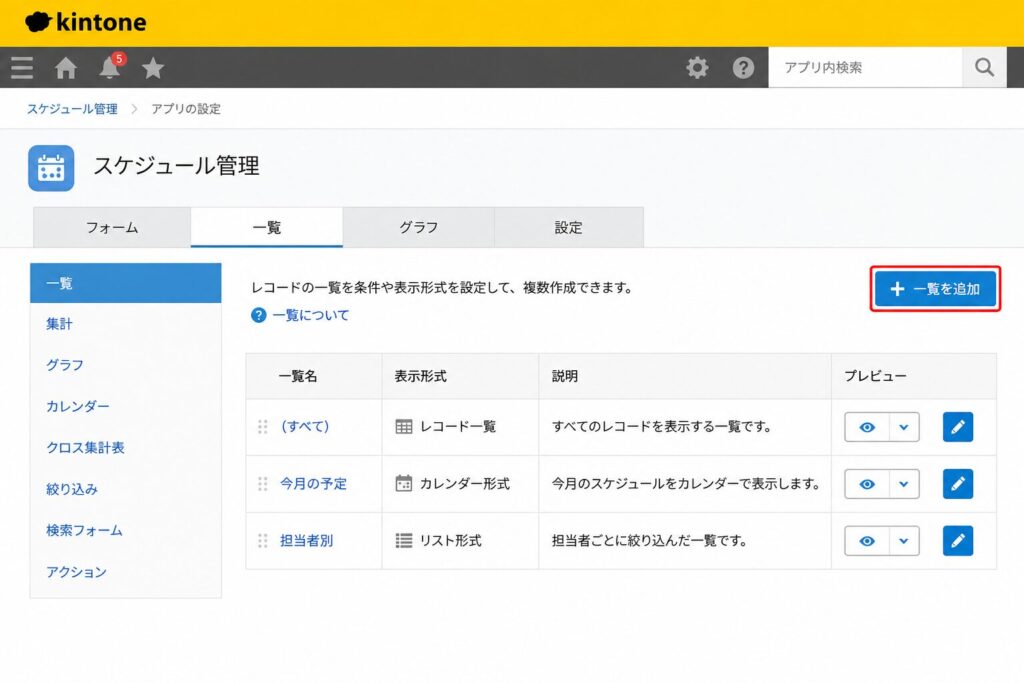Preview the 担当者別 view with eye icon

point(867,541)
